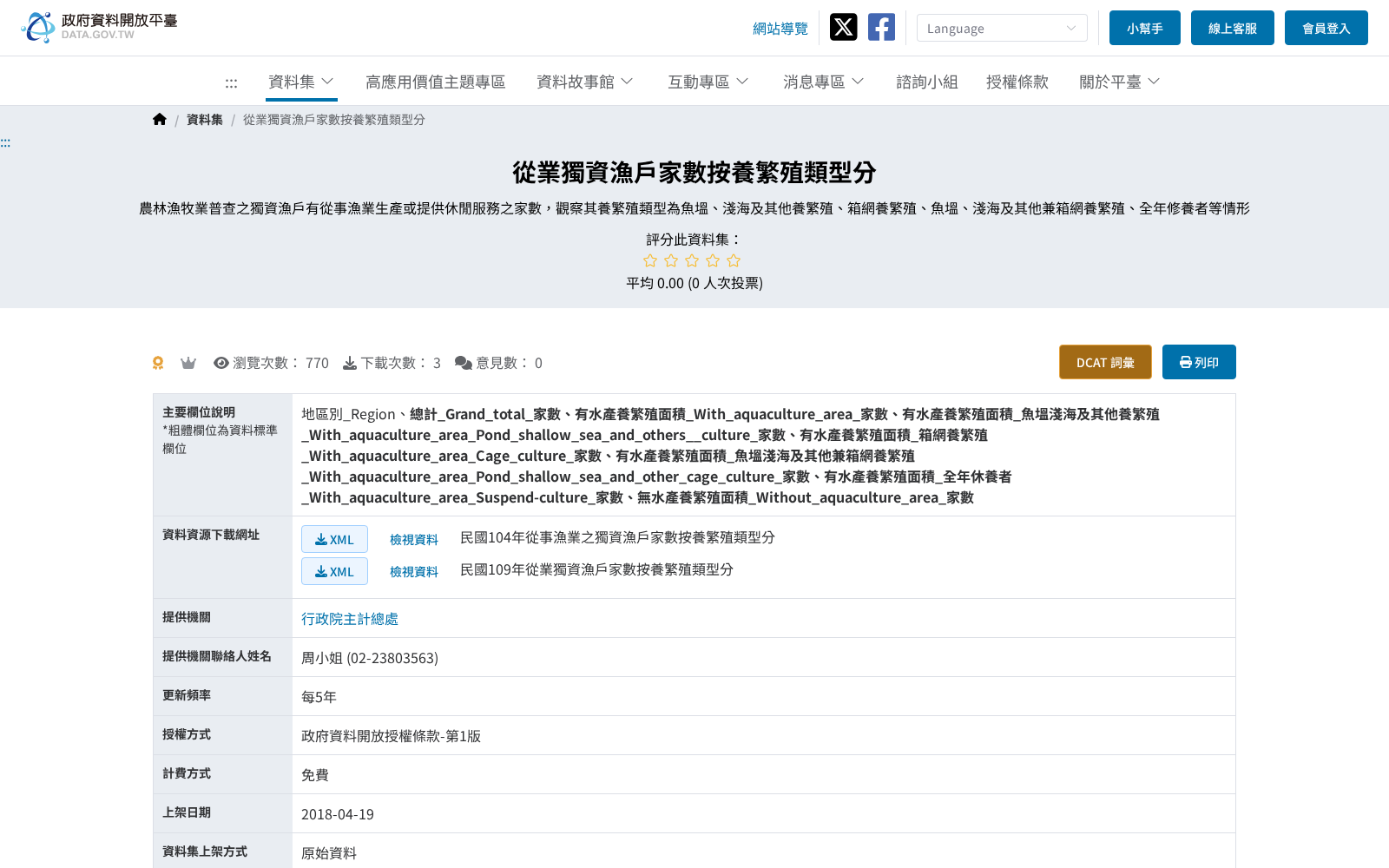This screenshot has width=1389, height=868.
Task: Click the accesskey dots icon in navigation bar
Action: coord(231,82)
